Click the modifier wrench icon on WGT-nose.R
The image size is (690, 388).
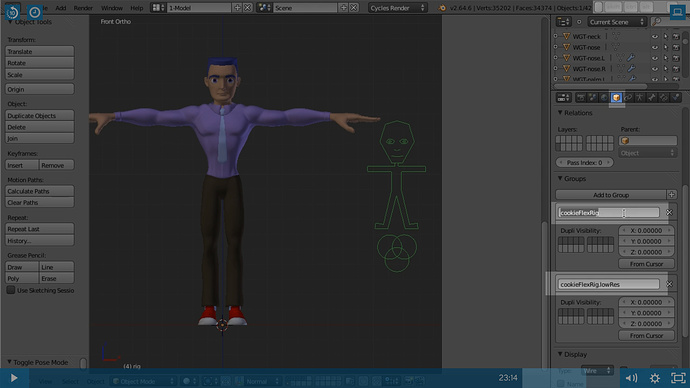point(631,69)
